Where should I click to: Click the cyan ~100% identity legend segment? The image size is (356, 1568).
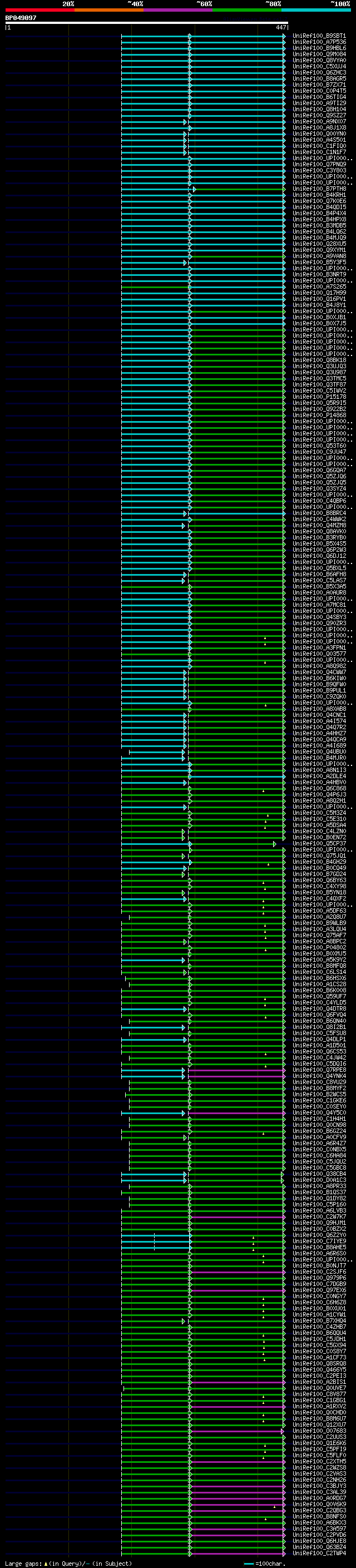(317, 10)
